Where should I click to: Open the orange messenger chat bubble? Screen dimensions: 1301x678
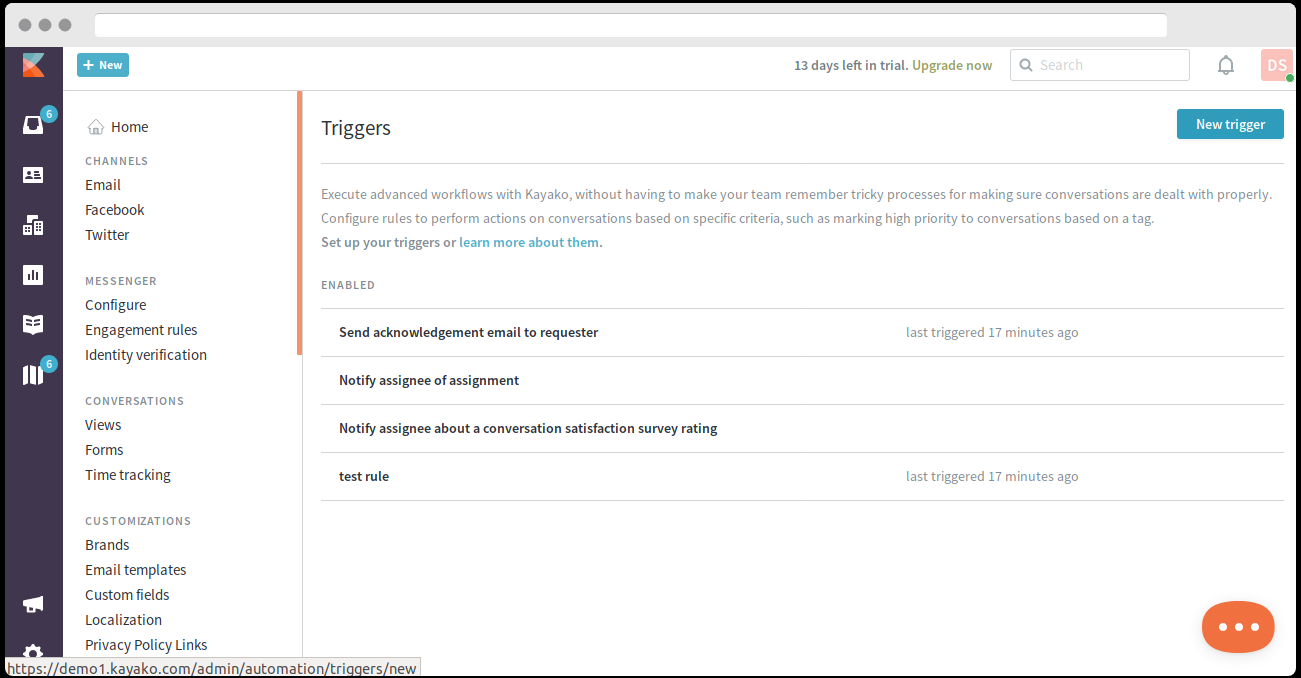click(x=1238, y=627)
